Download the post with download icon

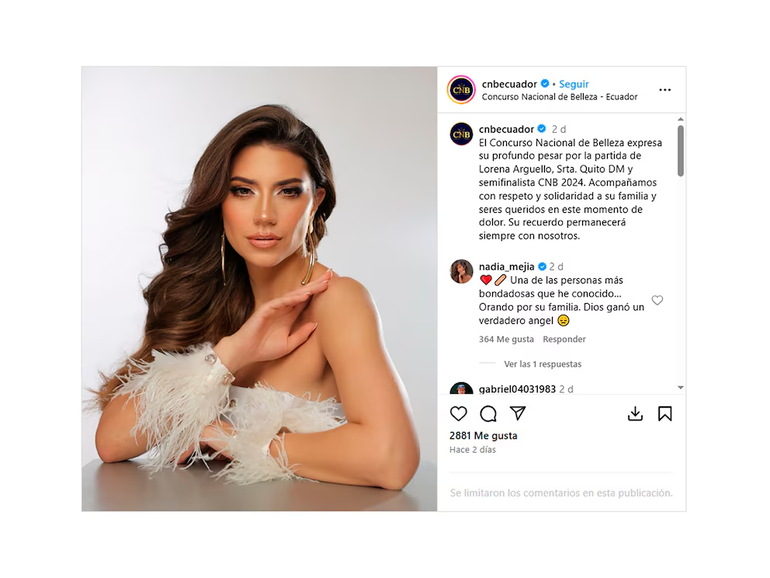(x=635, y=414)
